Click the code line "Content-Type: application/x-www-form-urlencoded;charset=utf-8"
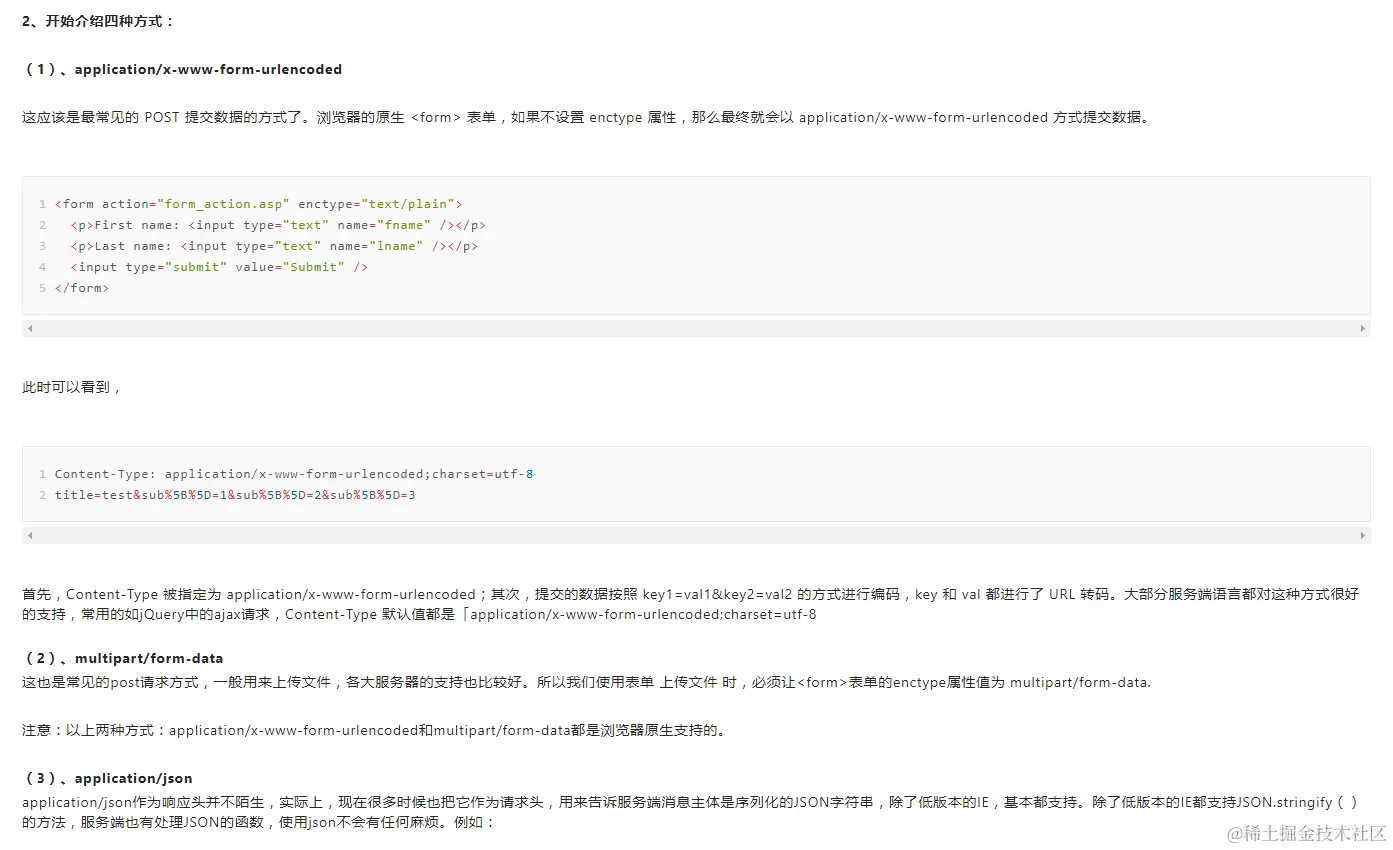1393x850 pixels. point(294,474)
